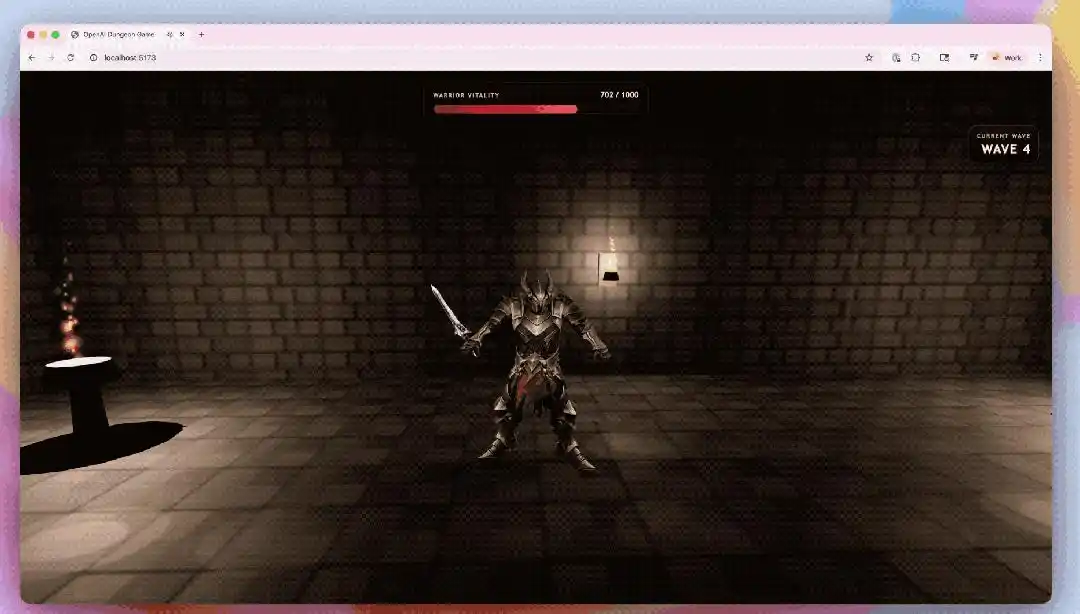Open the Work profile menu
The image size is (1080, 614).
click(1007, 58)
